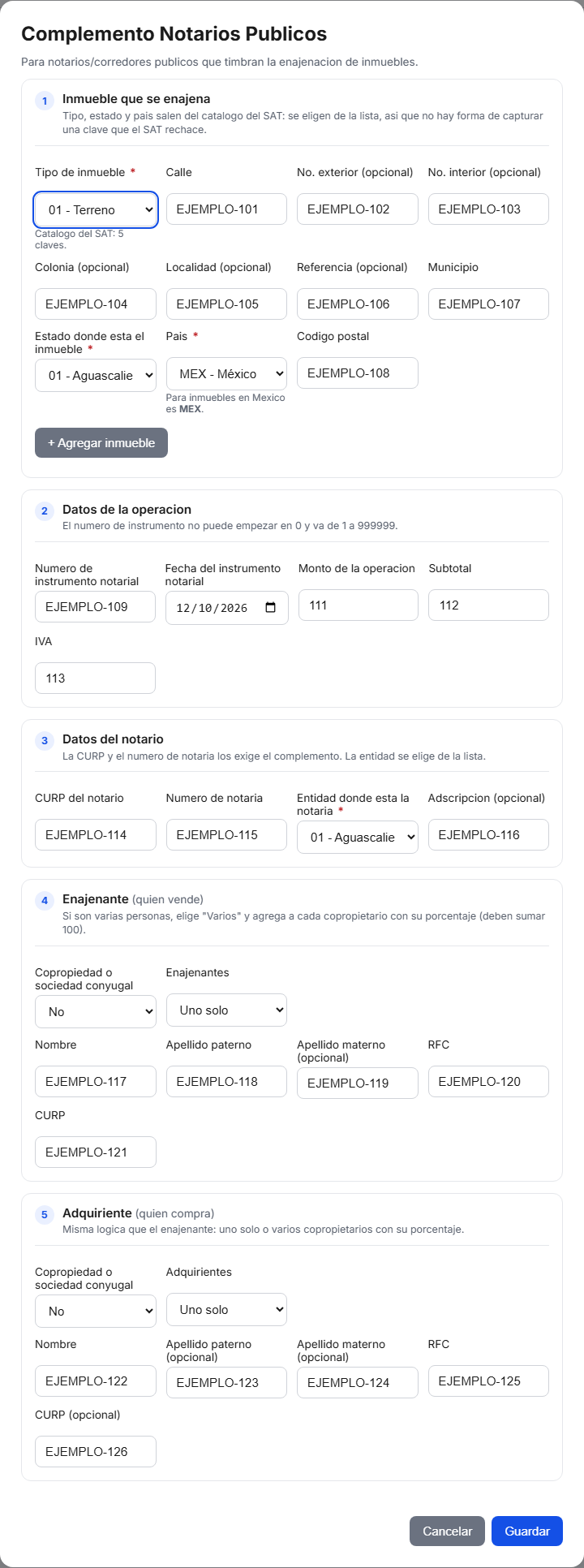The image size is (584, 1568).
Task: Focus Adquiriente CURP field EJEMPLO-126
Action: [96, 1451]
